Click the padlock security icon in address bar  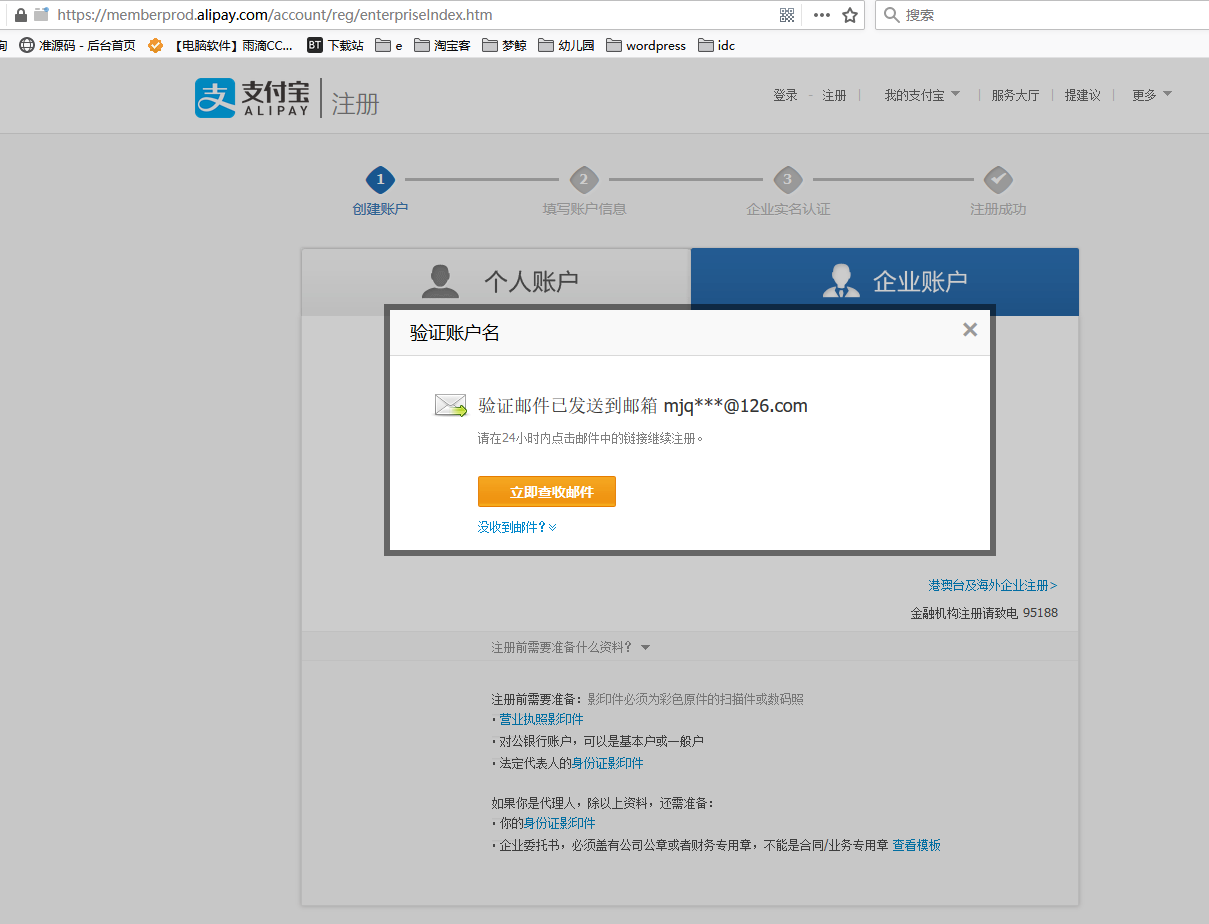(20, 15)
